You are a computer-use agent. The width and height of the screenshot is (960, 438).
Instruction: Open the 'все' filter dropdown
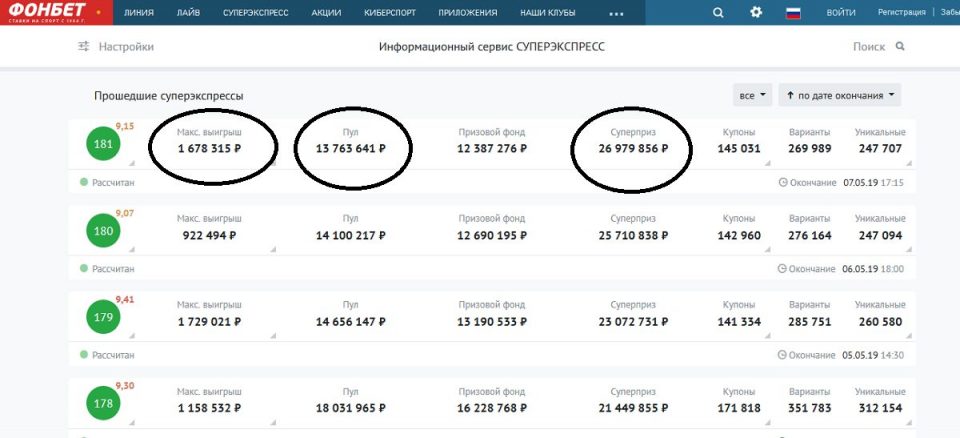pyautogui.click(x=752, y=95)
